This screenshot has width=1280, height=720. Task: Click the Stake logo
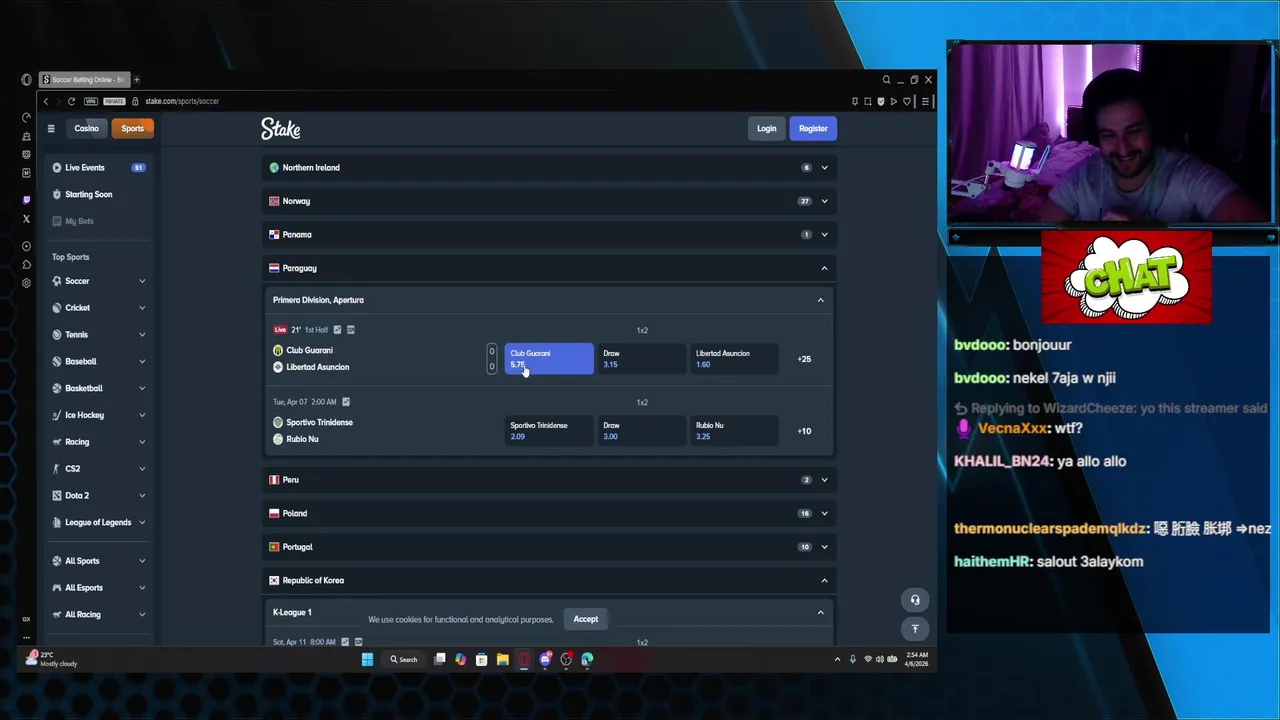pyautogui.click(x=281, y=128)
